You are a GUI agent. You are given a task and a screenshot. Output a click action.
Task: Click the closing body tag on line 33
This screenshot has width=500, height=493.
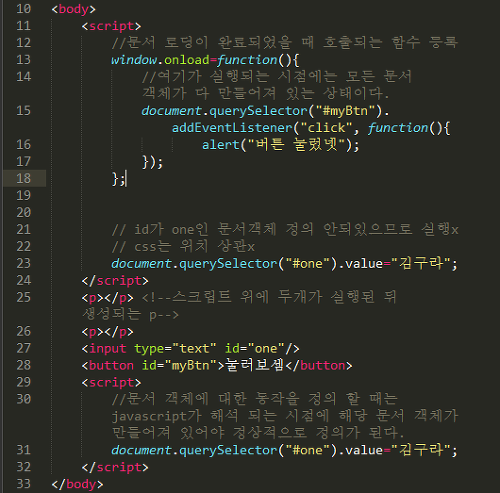point(77,484)
